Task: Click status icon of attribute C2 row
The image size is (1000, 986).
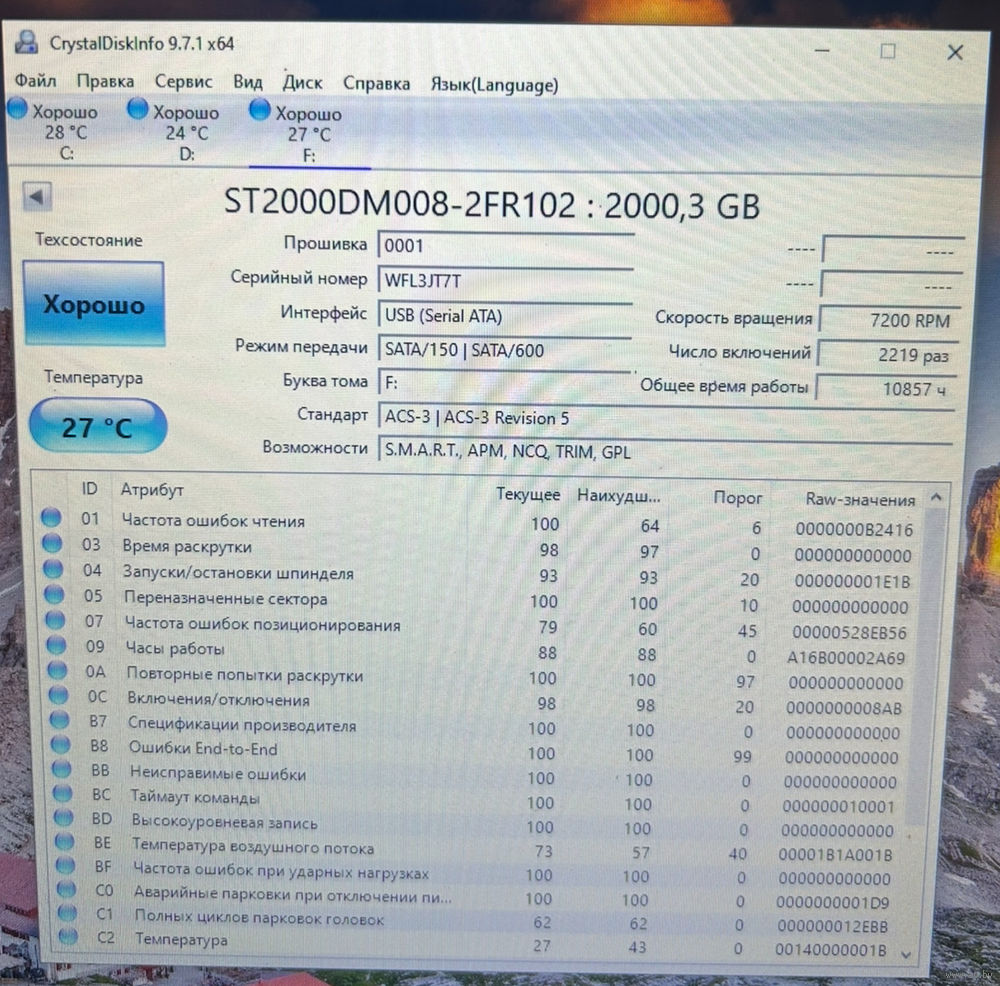Action: click(x=68, y=936)
